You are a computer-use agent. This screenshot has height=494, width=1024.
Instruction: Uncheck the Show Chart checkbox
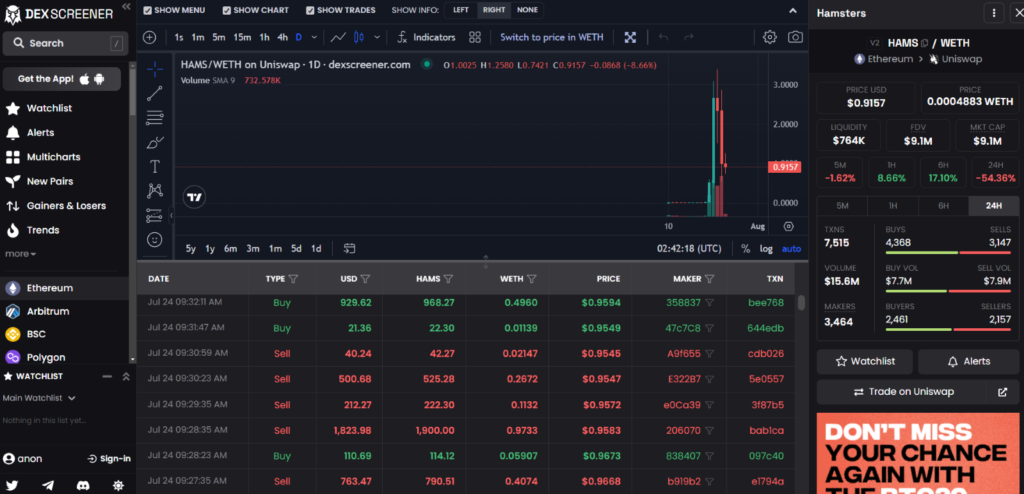click(226, 10)
